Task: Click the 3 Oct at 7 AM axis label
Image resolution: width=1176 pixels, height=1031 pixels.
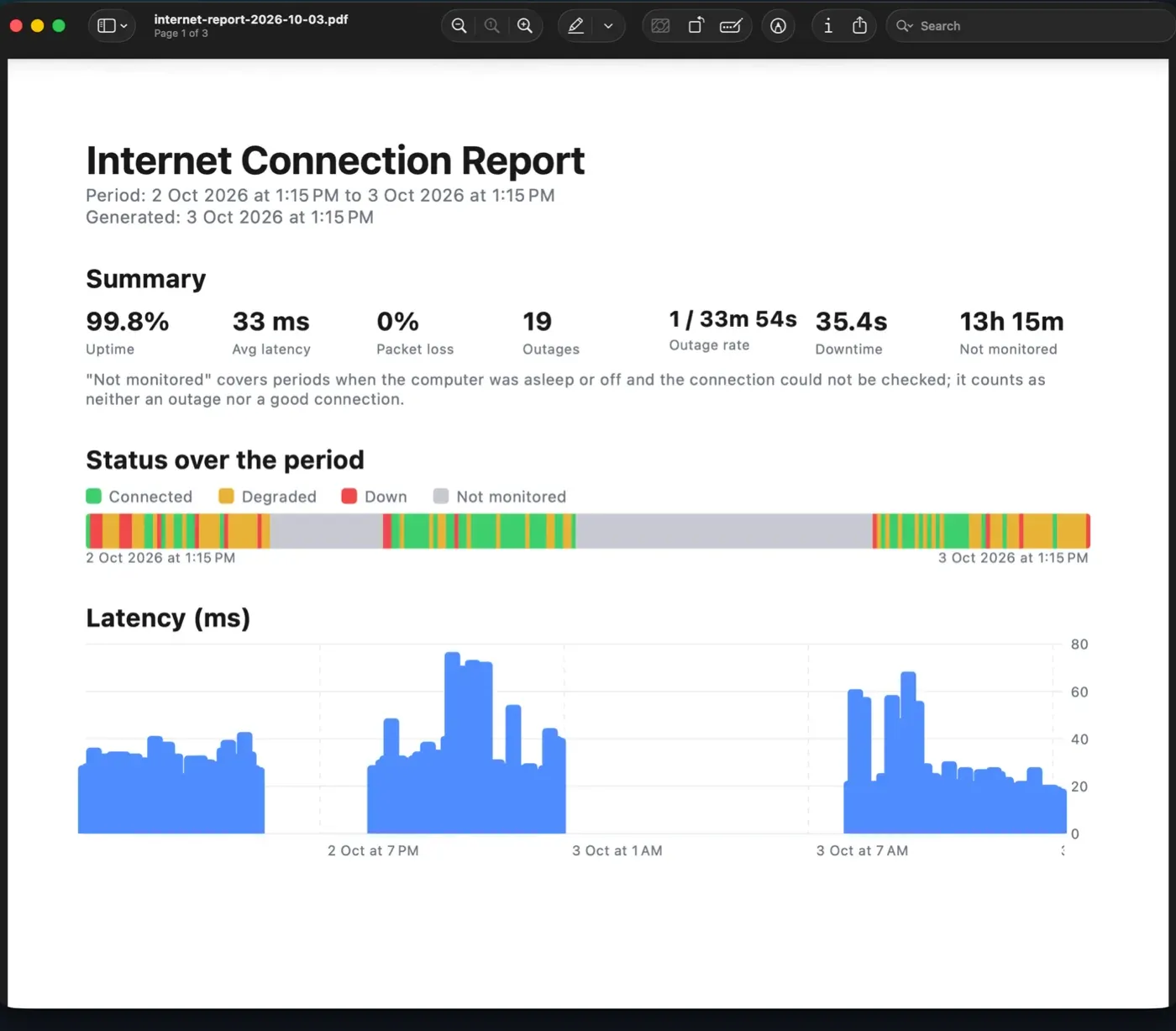Action: tap(862, 851)
